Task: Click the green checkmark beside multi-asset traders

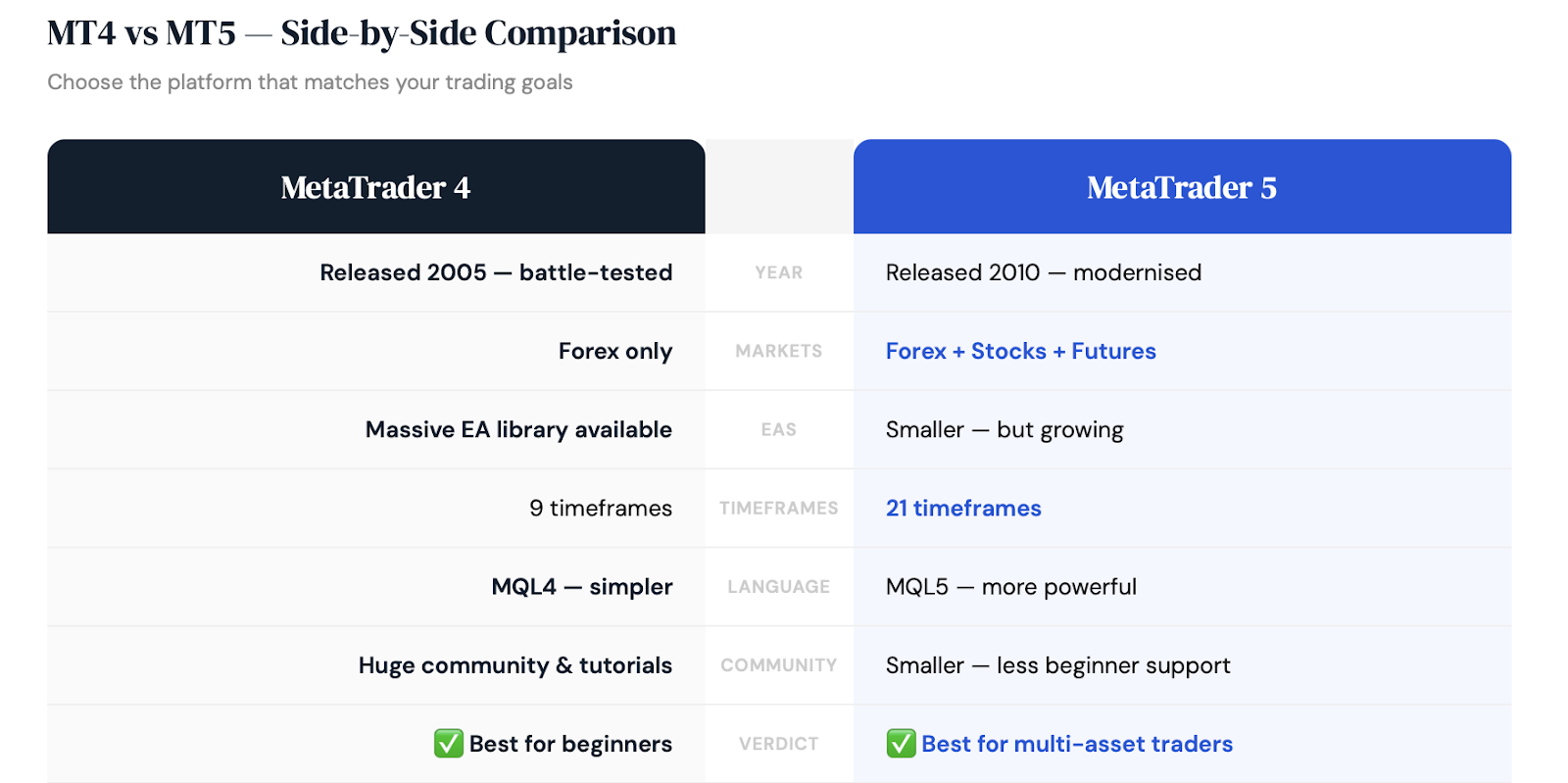Action: tap(901, 744)
